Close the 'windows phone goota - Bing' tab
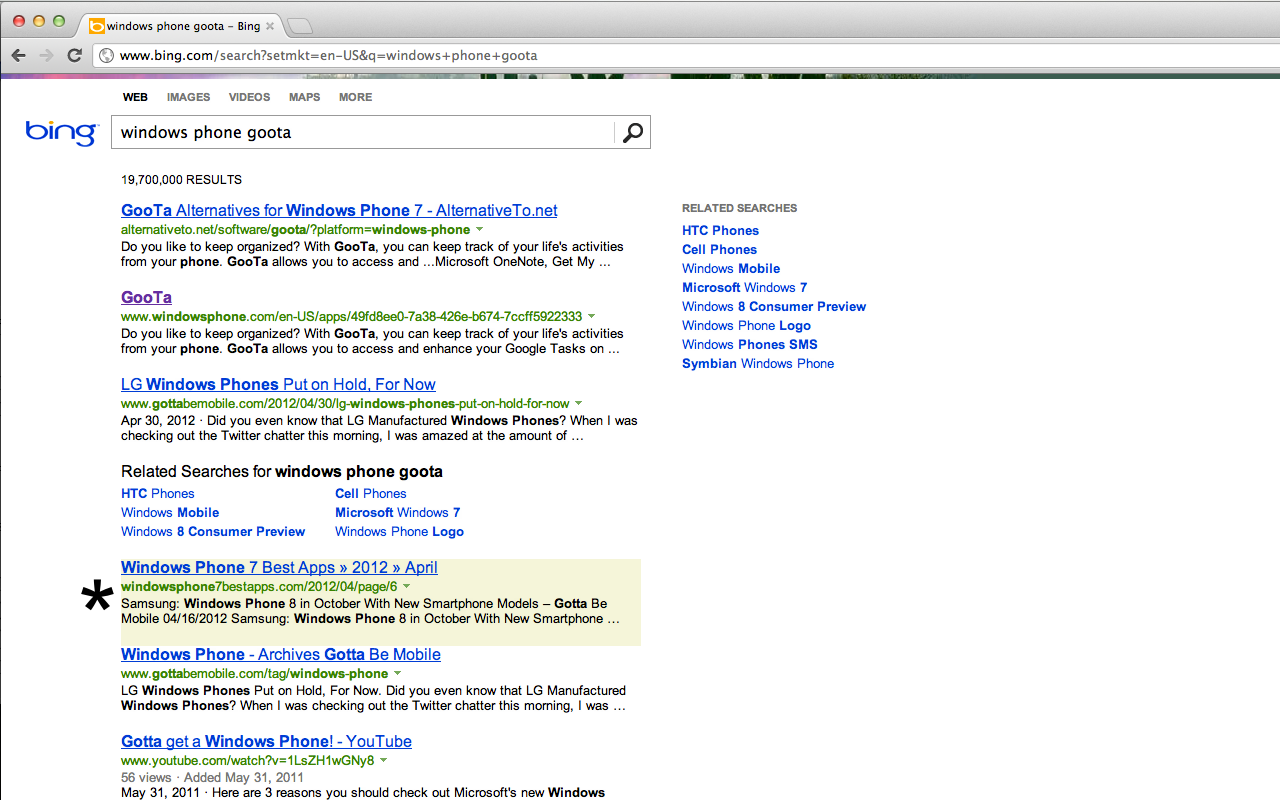Screen dimensions: 1280x800 (x=269, y=26)
